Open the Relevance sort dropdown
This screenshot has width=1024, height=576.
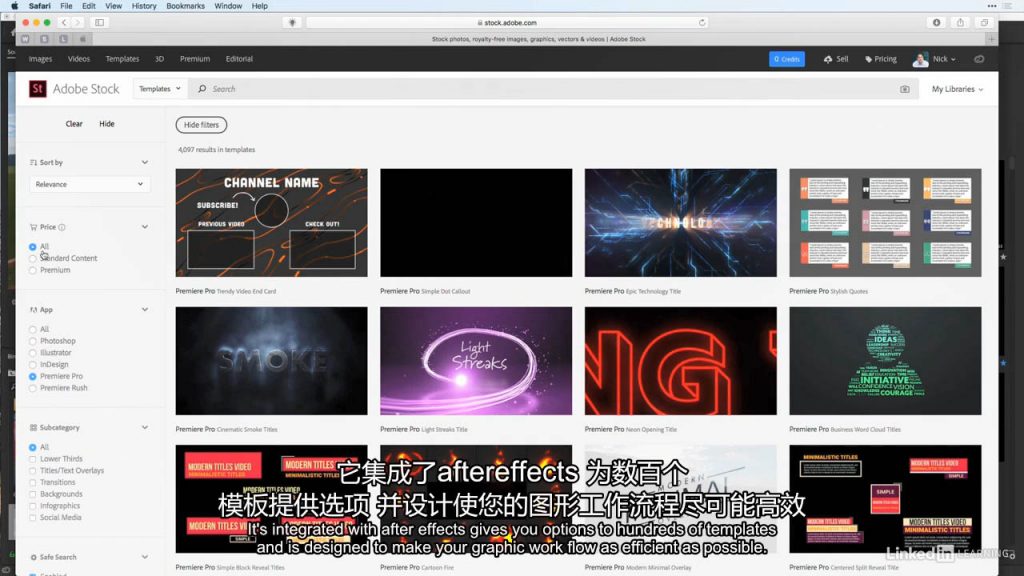point(89,184)
